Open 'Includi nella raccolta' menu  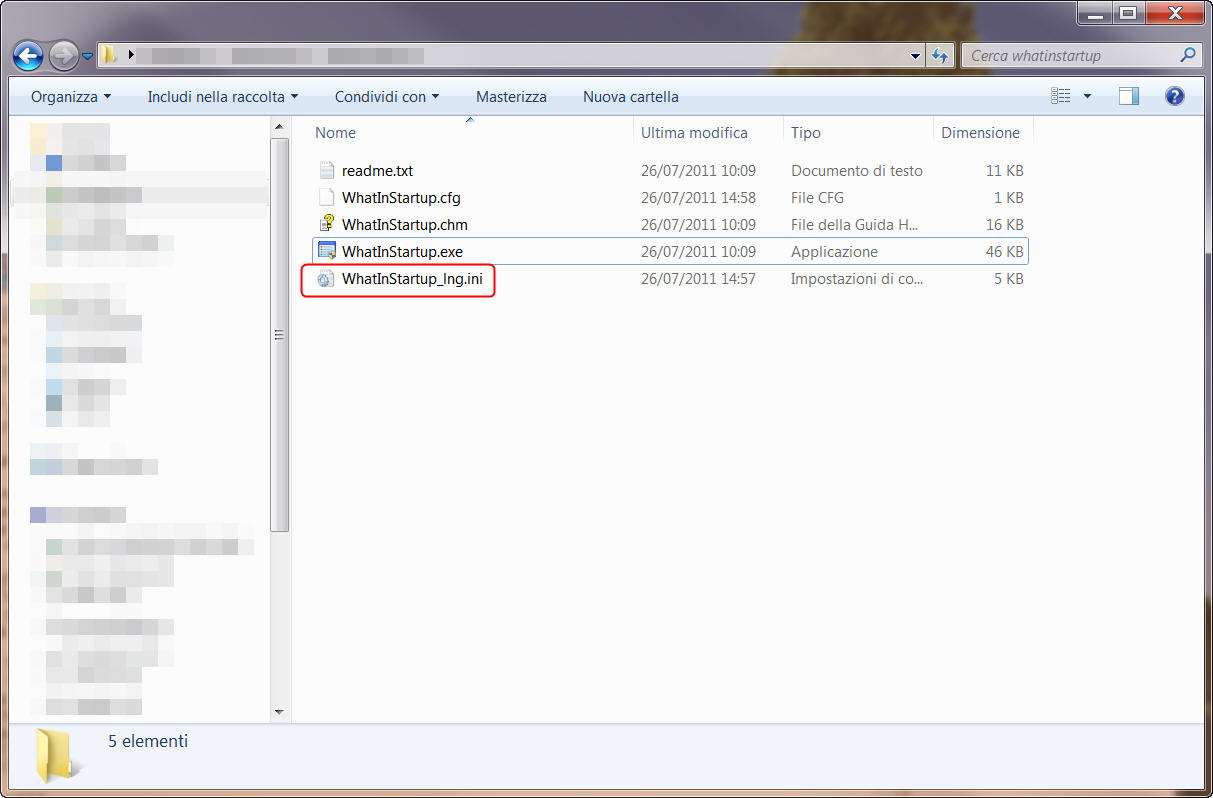pyautogui.click(x=223, y=97)
